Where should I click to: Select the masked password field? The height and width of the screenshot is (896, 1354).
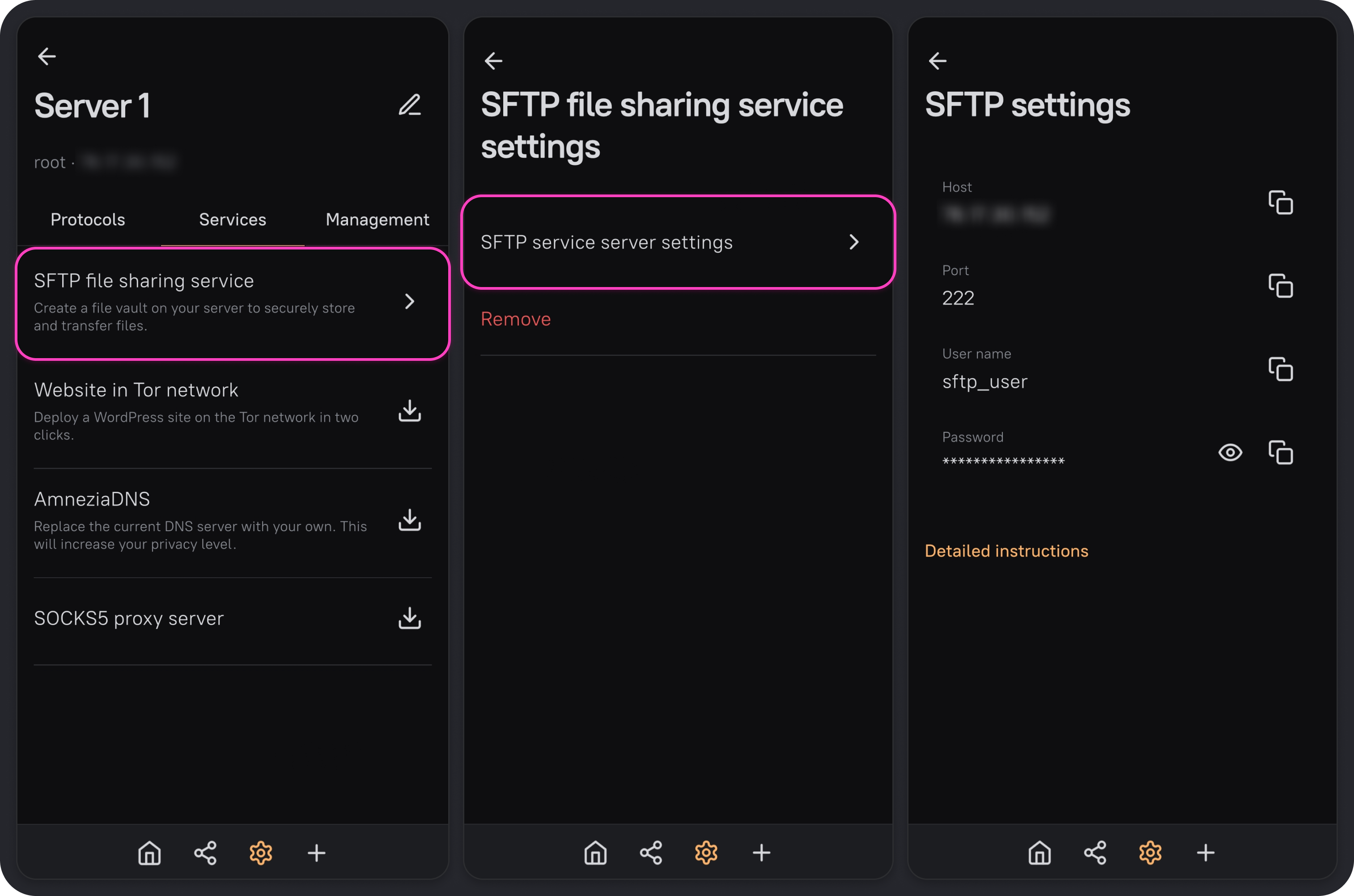[1003, 461]
